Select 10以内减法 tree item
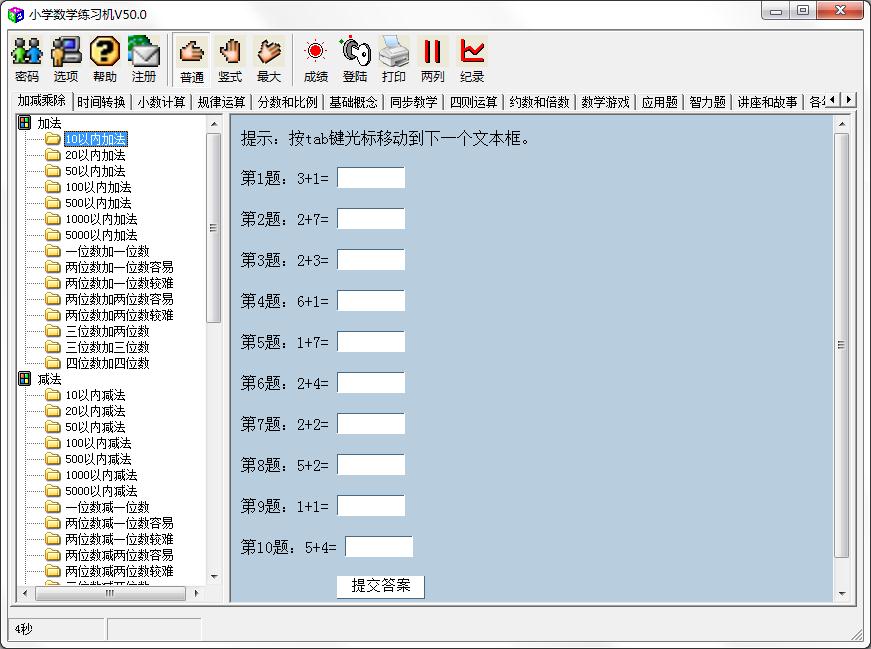The width and height of the screenshot is (871, 649). [96, 395]
